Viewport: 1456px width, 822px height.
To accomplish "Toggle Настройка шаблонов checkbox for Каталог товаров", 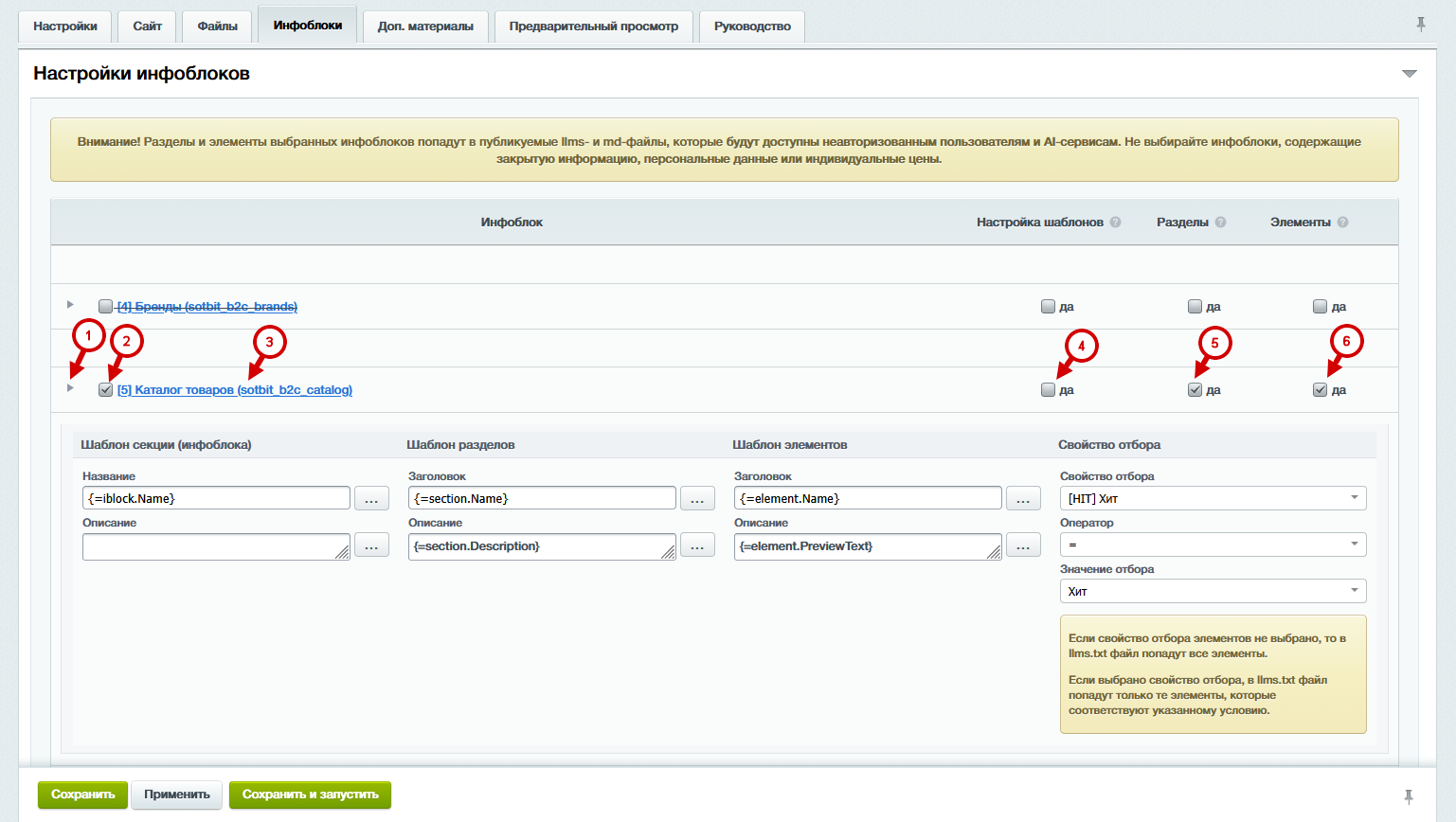I will (x=1048, y=390).
